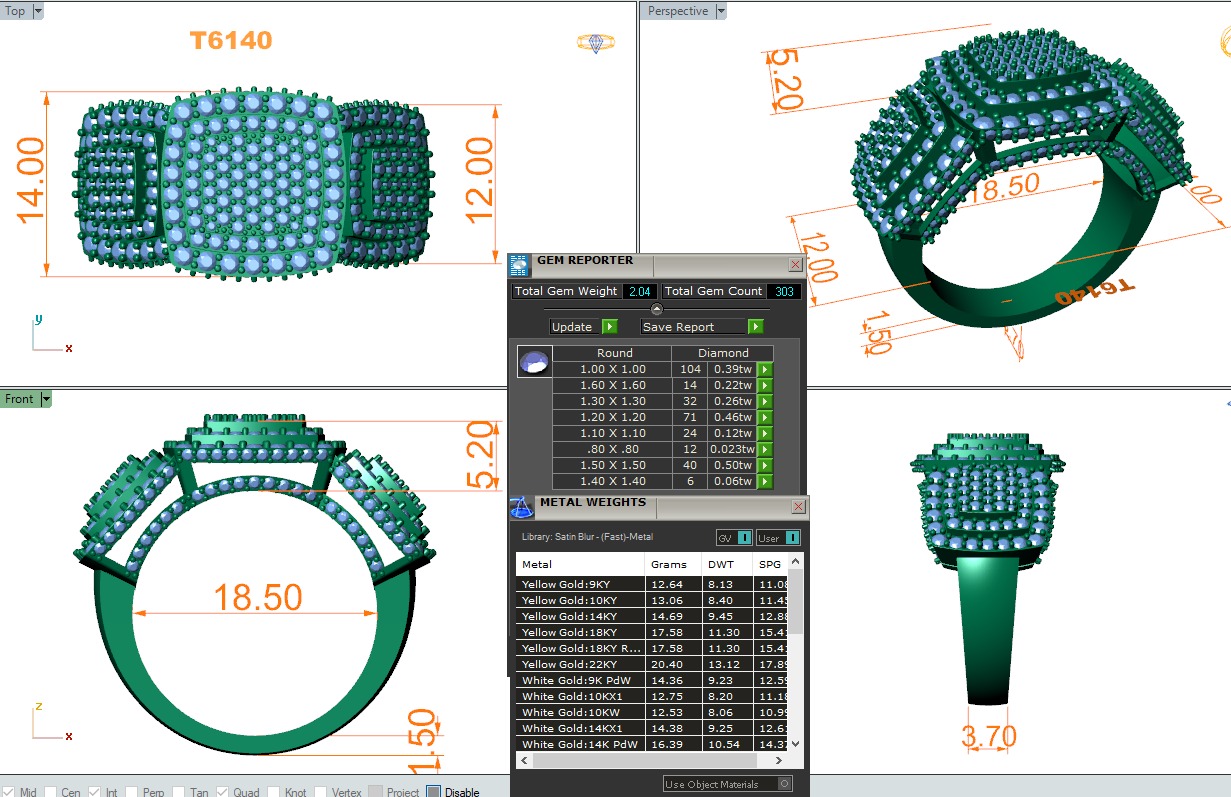Click the round diamond gem thumbnail
1231x797 pixels.
[534, 362]
